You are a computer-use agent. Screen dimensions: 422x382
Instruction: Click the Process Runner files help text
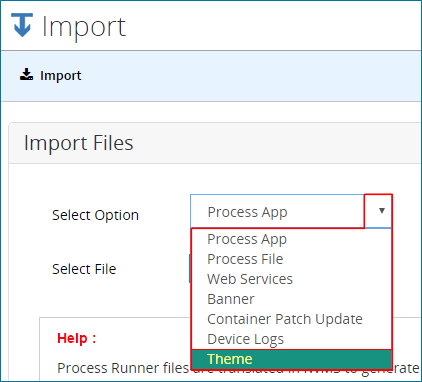click(124, 368)
